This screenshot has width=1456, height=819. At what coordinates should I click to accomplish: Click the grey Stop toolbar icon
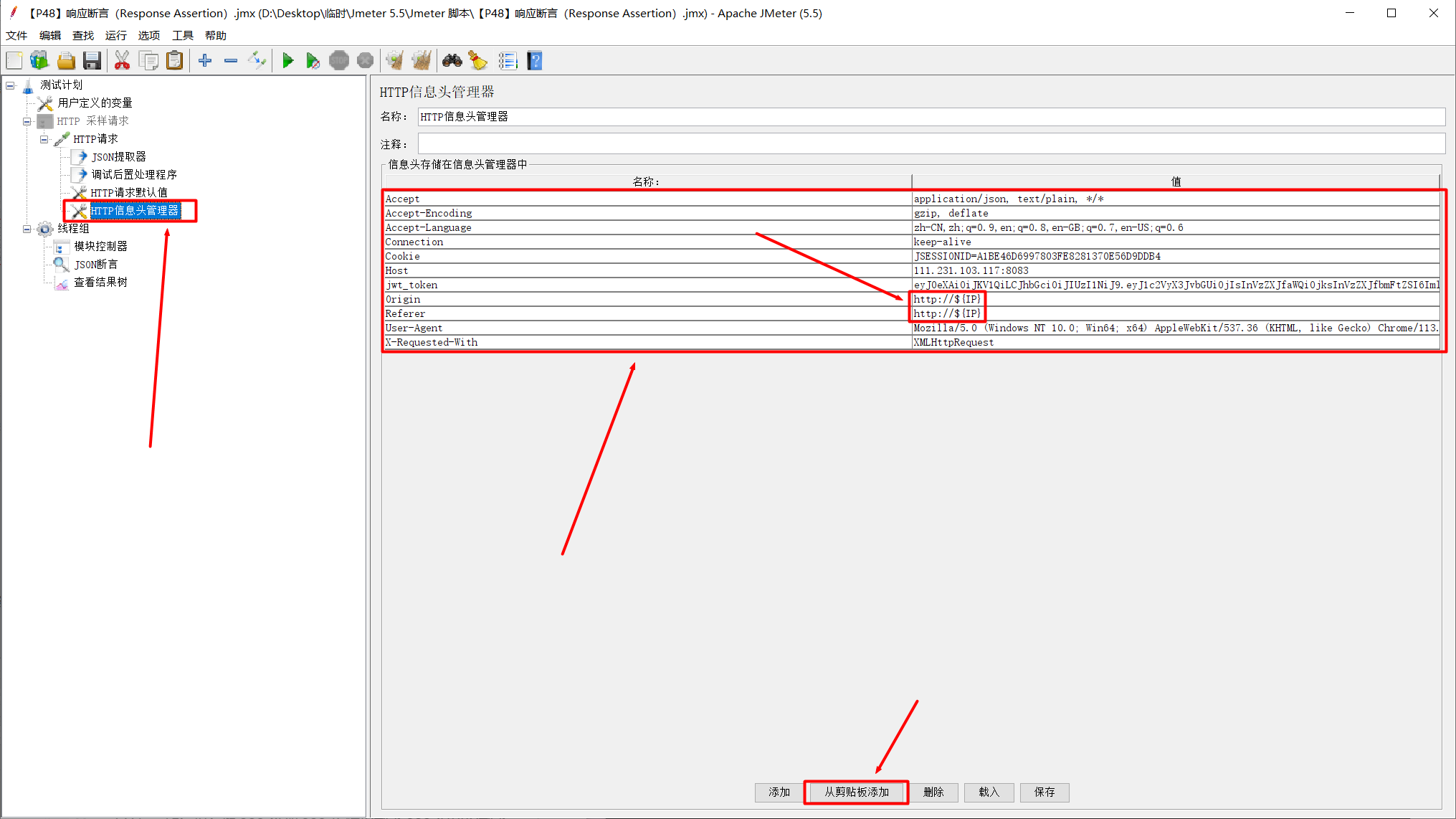coord(339,61)
